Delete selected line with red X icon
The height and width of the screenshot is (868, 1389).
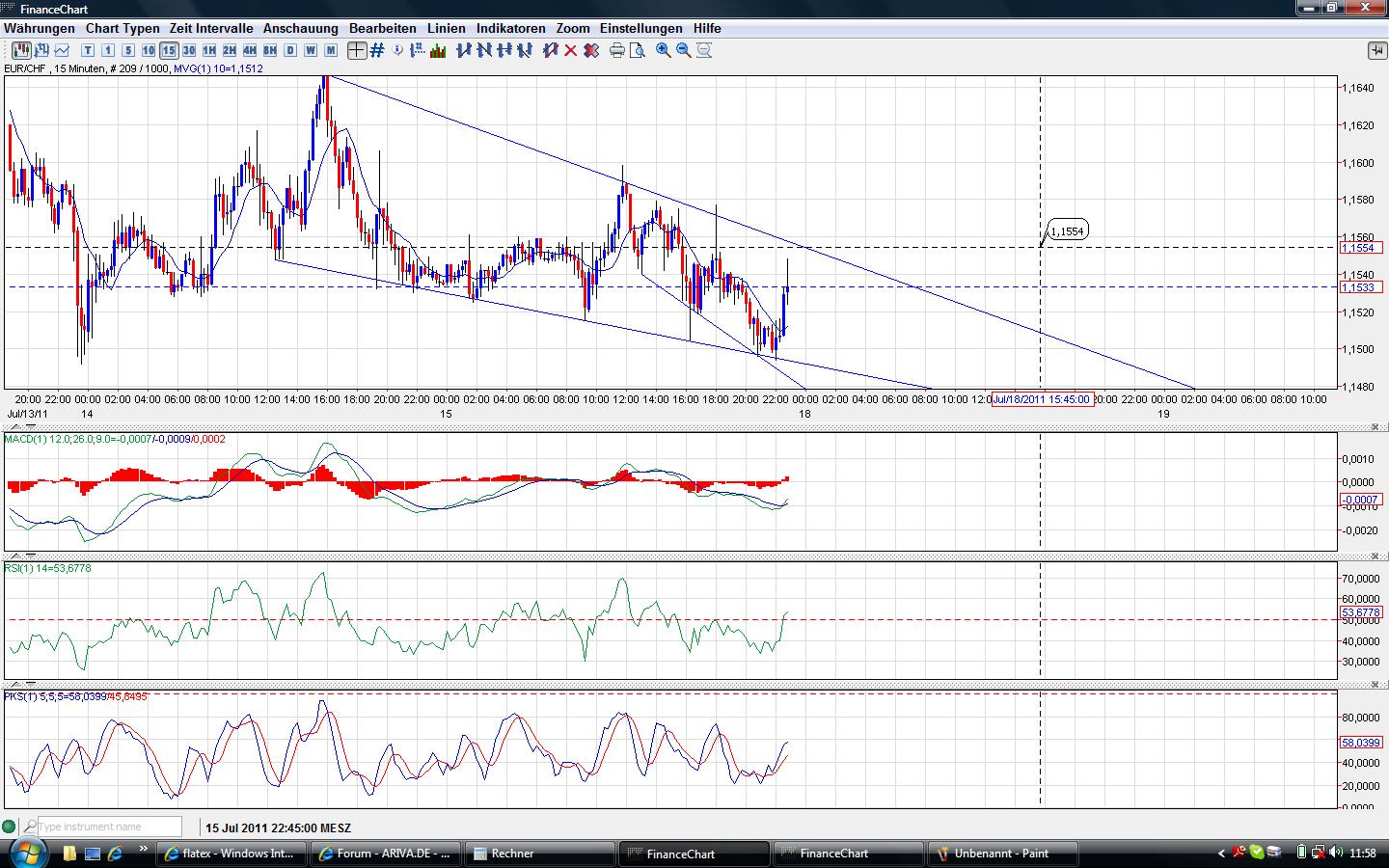pos(570,50)
